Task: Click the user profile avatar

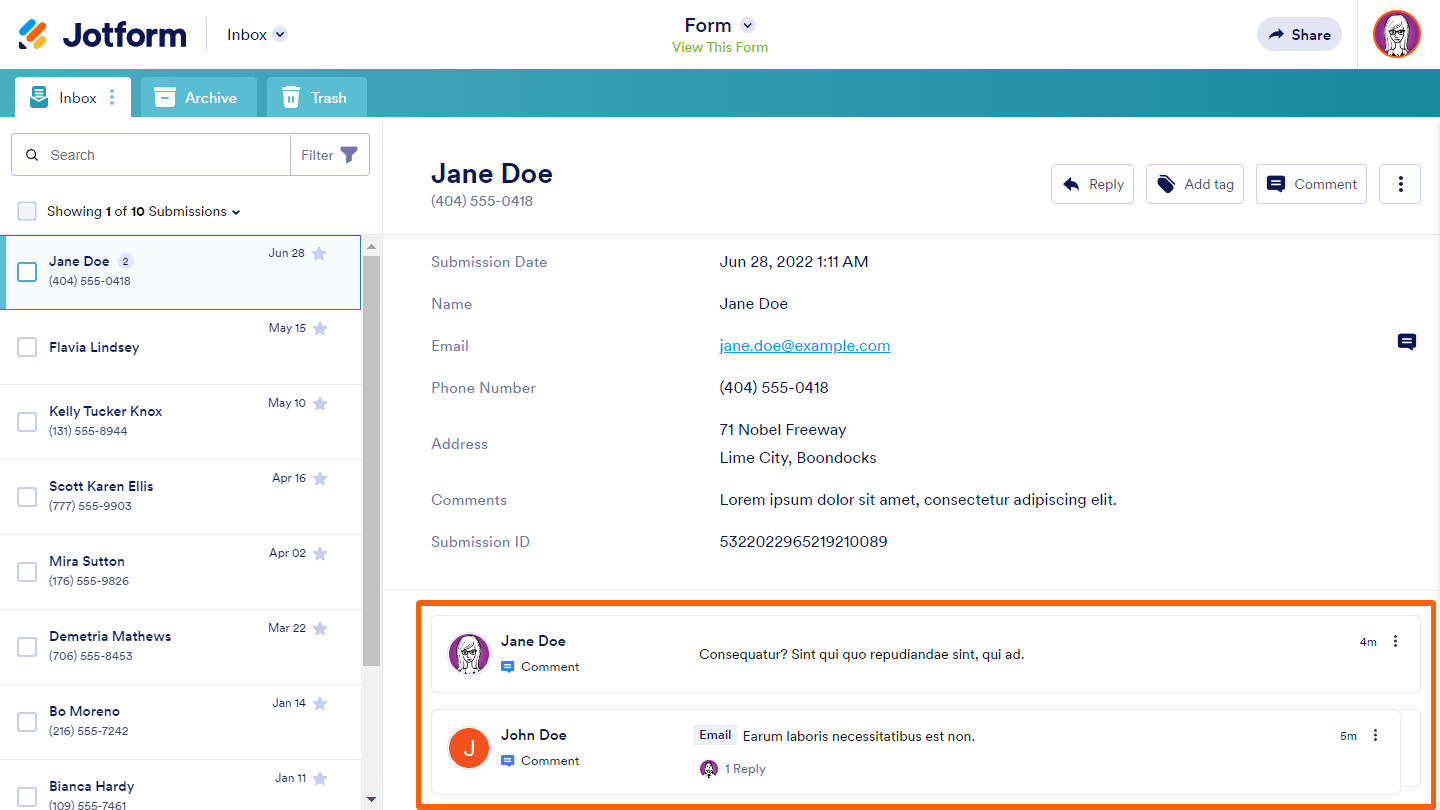Action: click(1397, 35)
